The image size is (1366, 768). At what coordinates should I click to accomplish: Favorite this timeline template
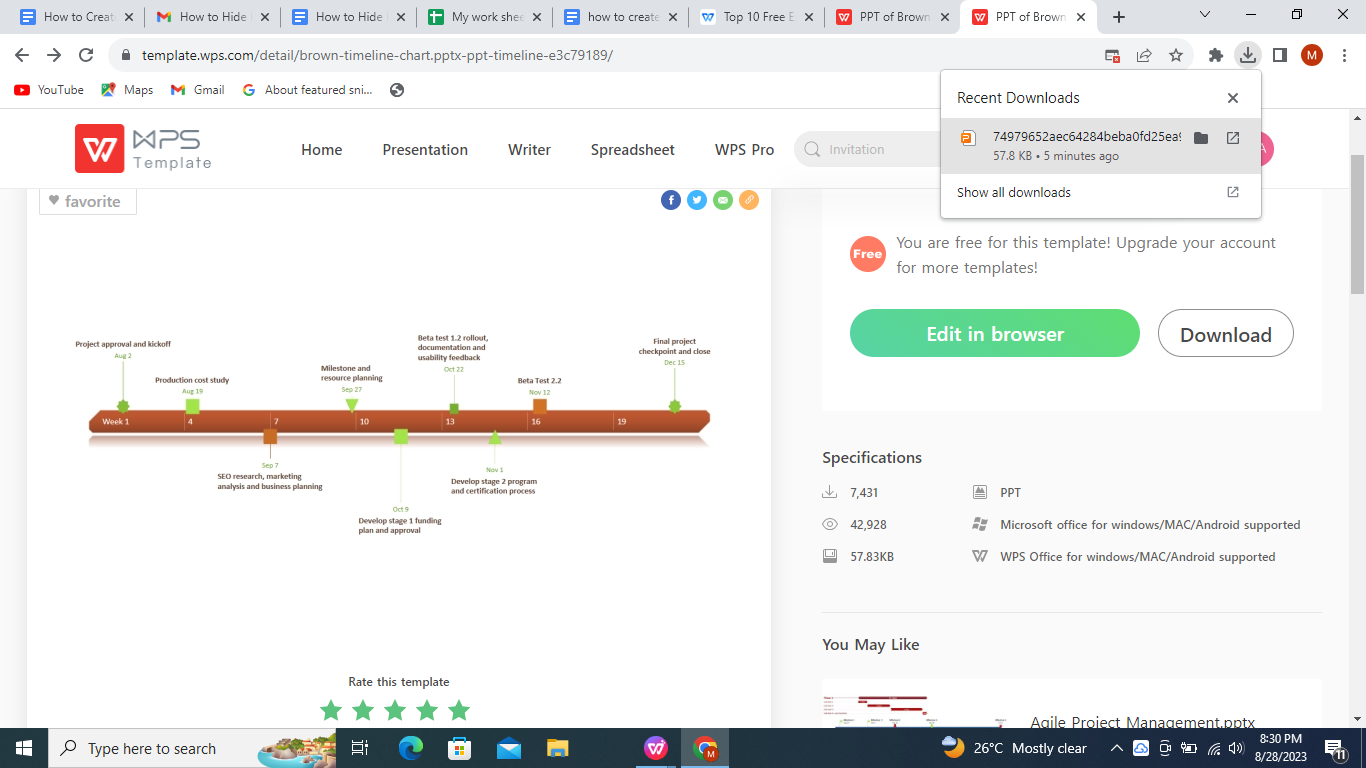click(x=87, y=200)
